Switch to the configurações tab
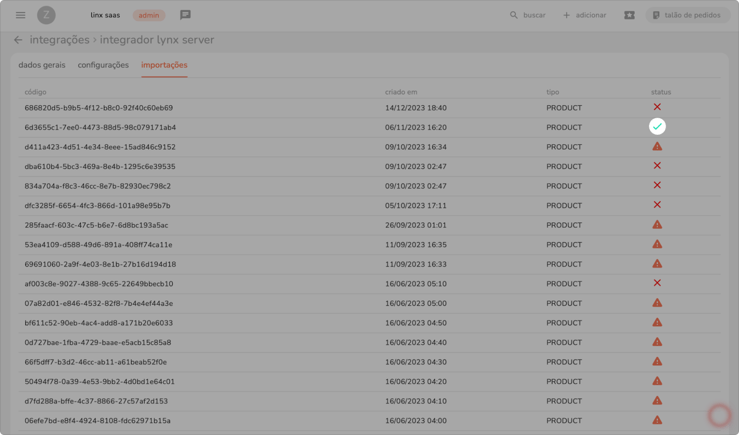The image size is (739, 435). [103, 65]
